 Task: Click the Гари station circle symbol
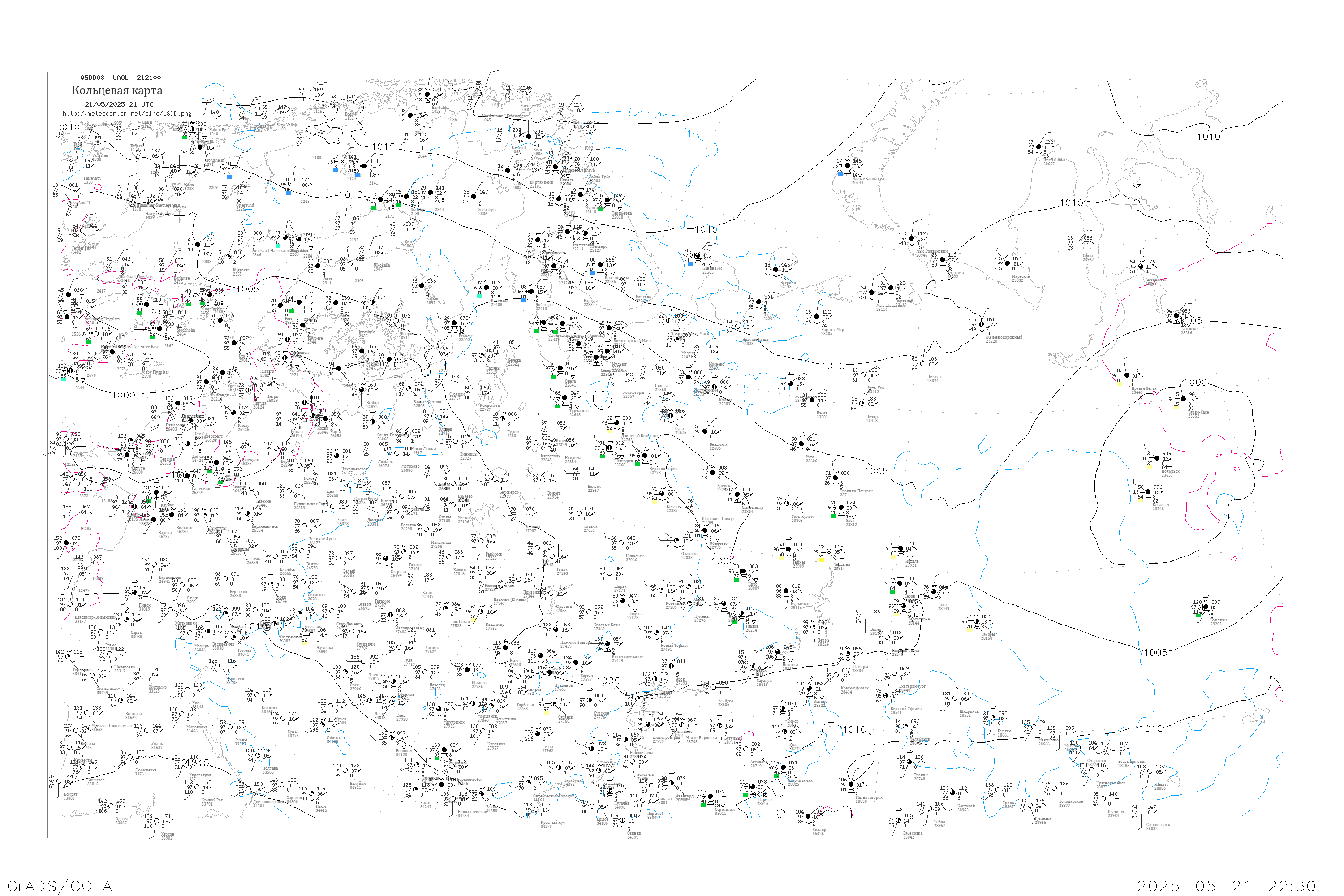click(934, 591)
